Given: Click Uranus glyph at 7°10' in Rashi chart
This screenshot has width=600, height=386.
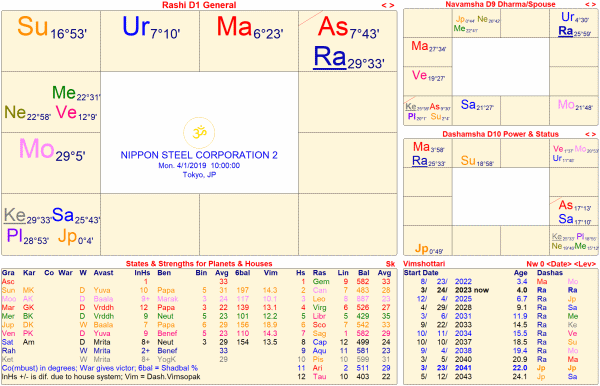Looking at the screenshot, I should pos(136,27).
